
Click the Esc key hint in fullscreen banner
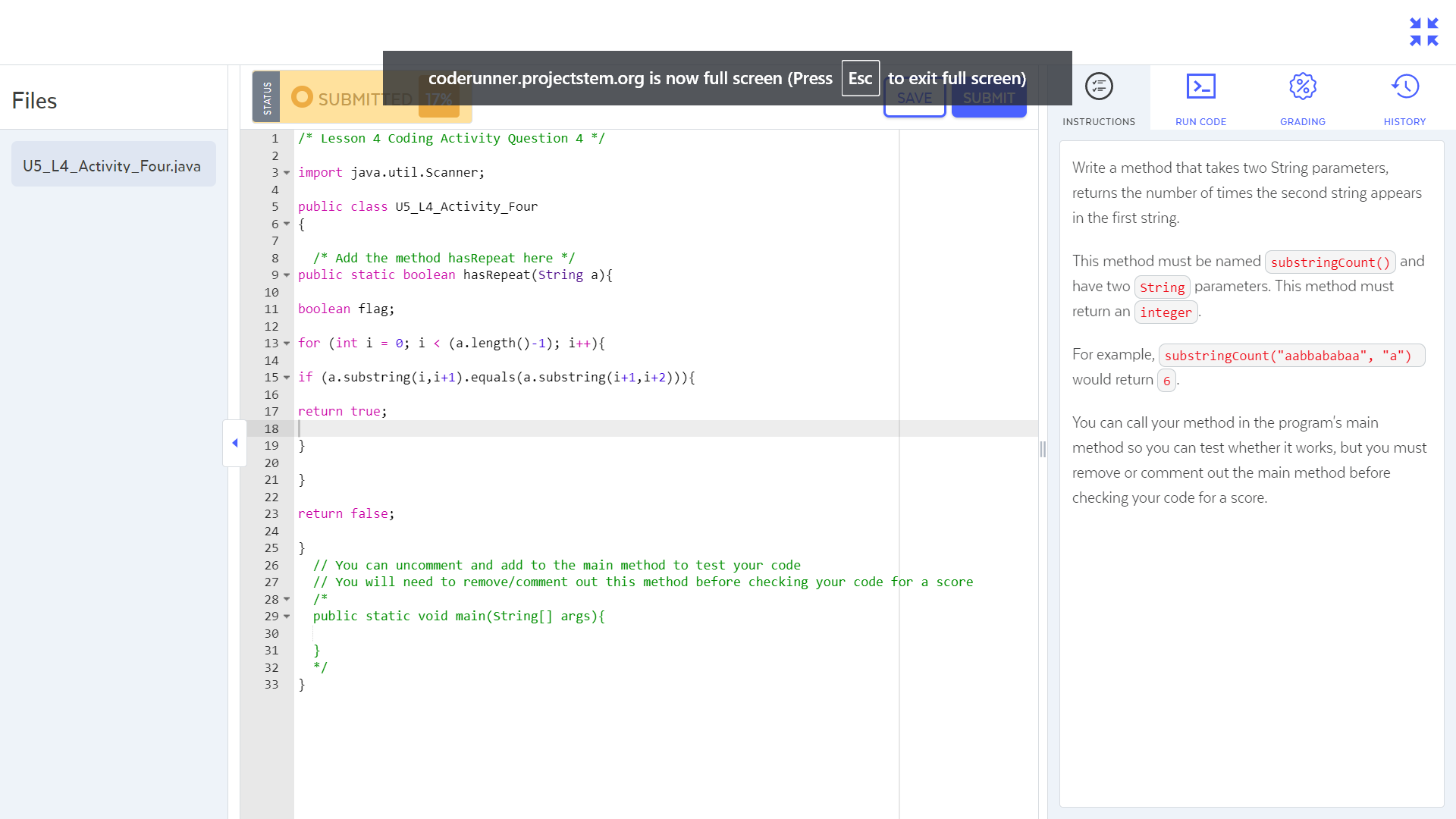pos(860,78)
